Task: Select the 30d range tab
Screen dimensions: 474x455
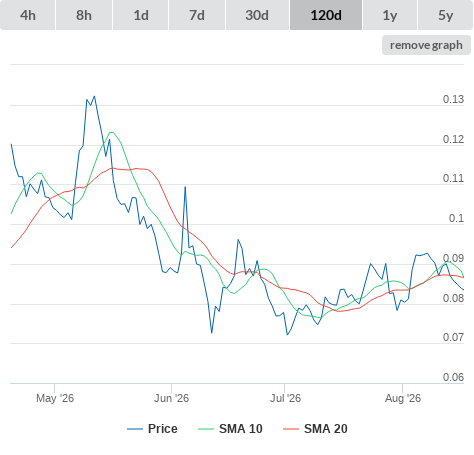Action: pyautogui.click(x=257, y=15)
